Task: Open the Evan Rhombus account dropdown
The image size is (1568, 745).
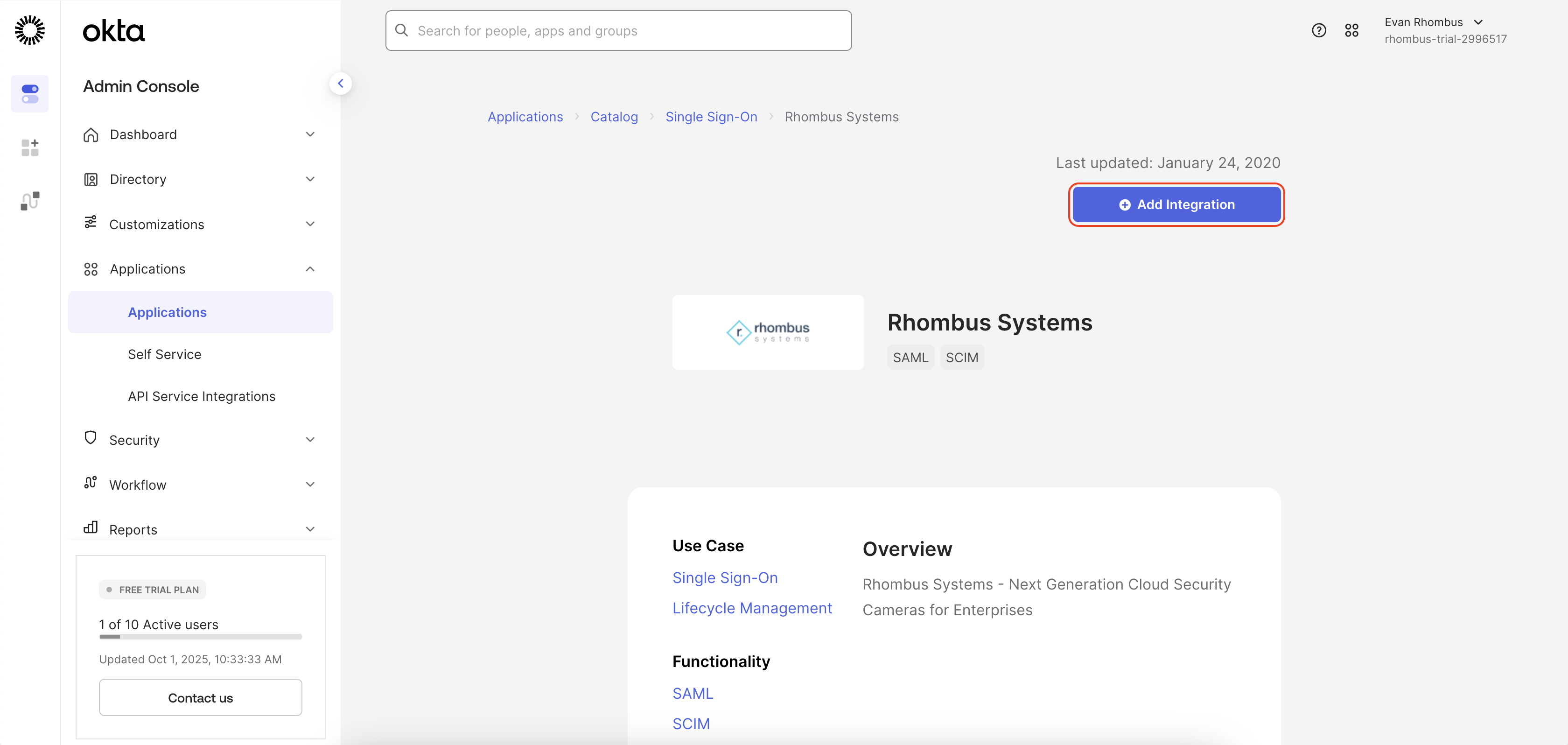Action: [x=1445, y=30]
